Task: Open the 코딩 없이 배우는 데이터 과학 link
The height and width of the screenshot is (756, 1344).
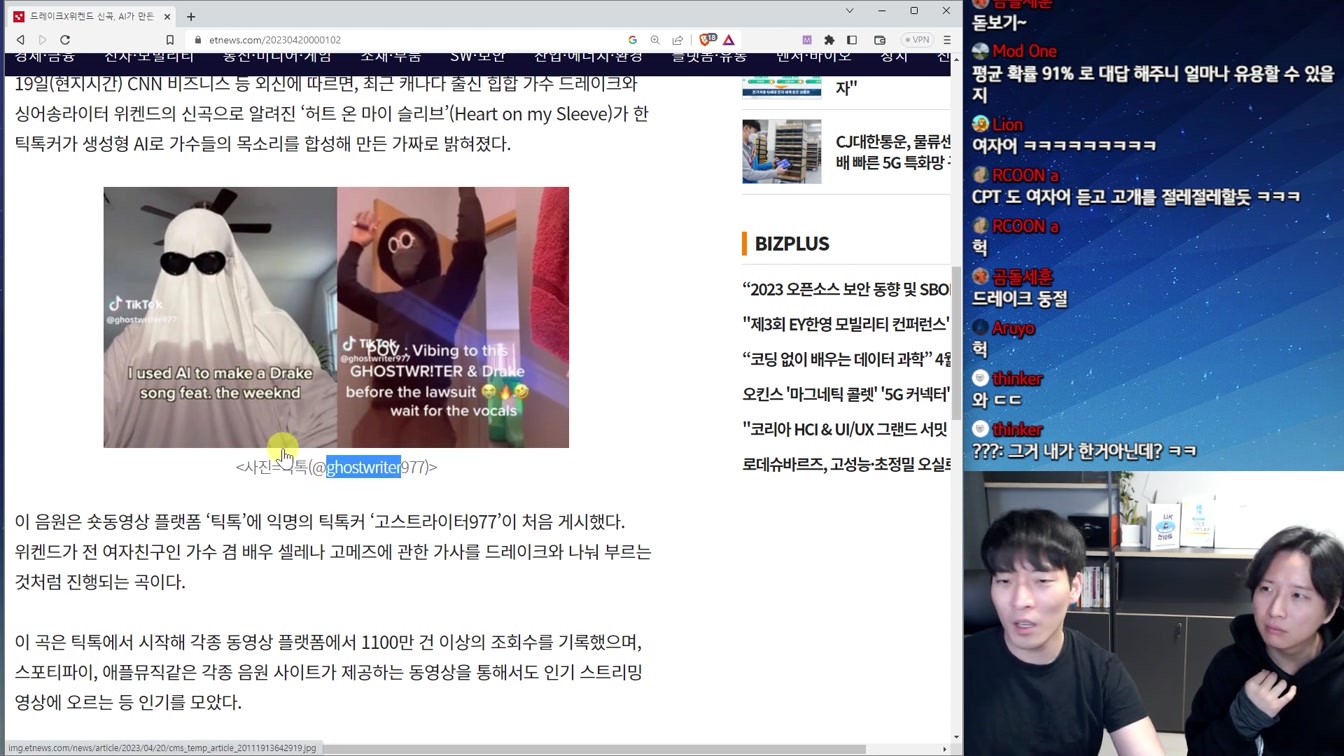Action: click(846, 359)
